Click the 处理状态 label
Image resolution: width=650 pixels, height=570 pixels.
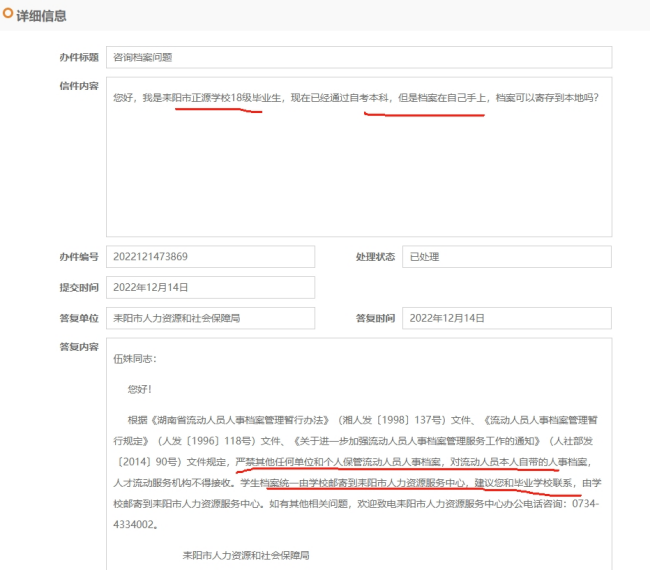[375, 257]
